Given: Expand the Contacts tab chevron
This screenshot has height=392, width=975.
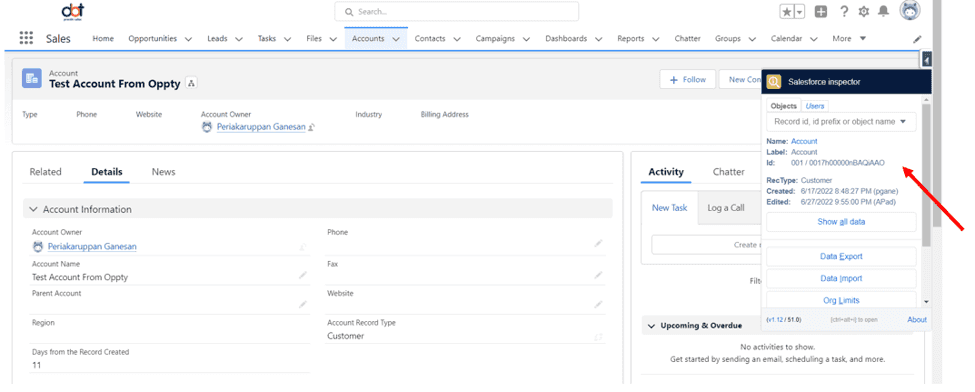Looking at the screenshot, I should [457, 39].
